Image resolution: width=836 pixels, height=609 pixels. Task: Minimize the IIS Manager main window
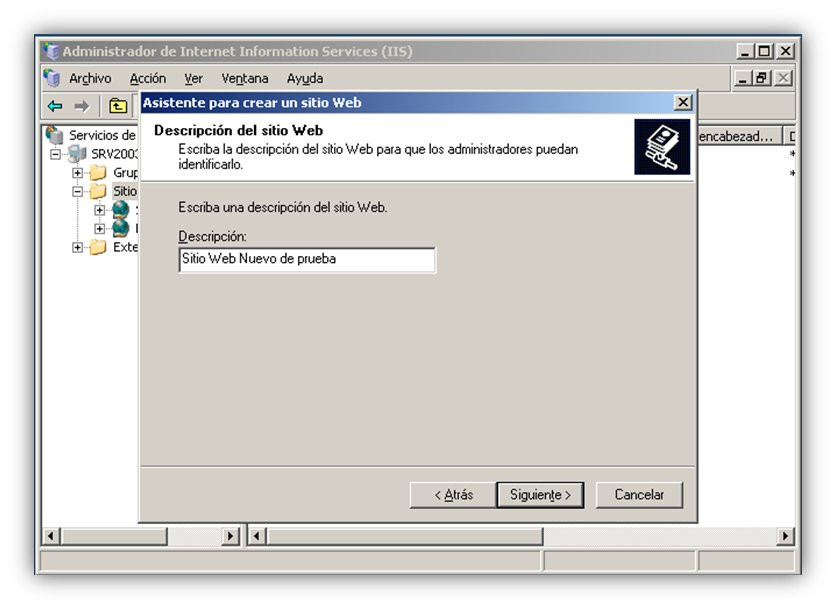click(x=745, y=51)
